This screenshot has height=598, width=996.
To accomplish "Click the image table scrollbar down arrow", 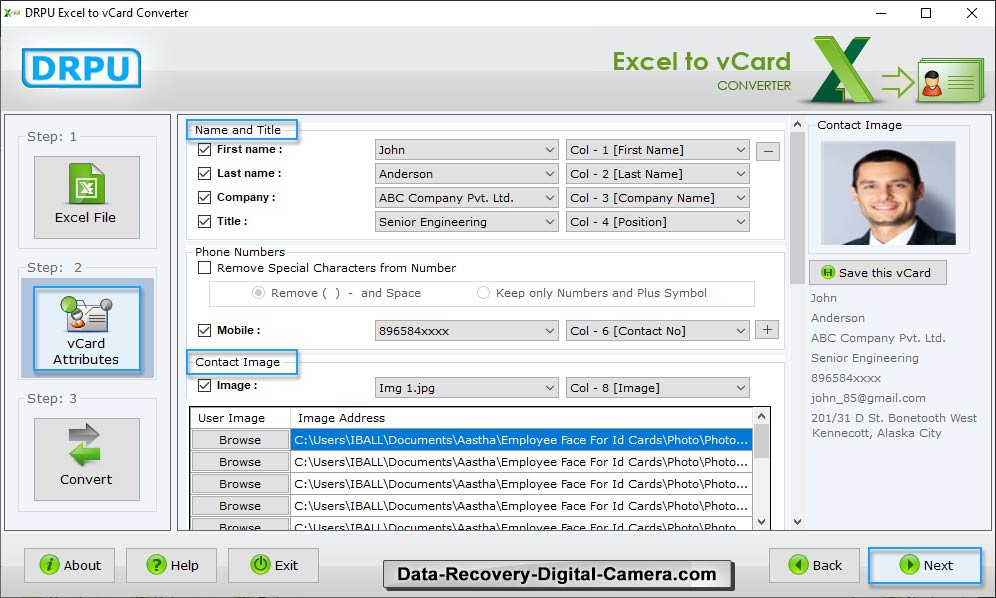I will tap(761, 522).
